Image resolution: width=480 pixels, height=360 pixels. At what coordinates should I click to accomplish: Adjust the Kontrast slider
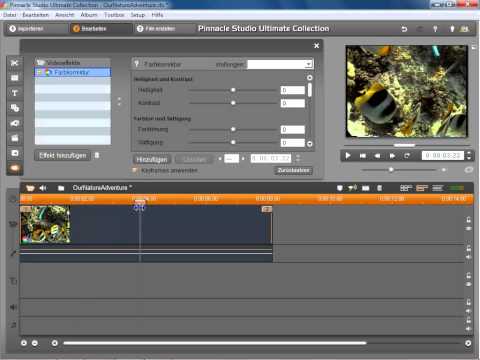tap(233, 103)
